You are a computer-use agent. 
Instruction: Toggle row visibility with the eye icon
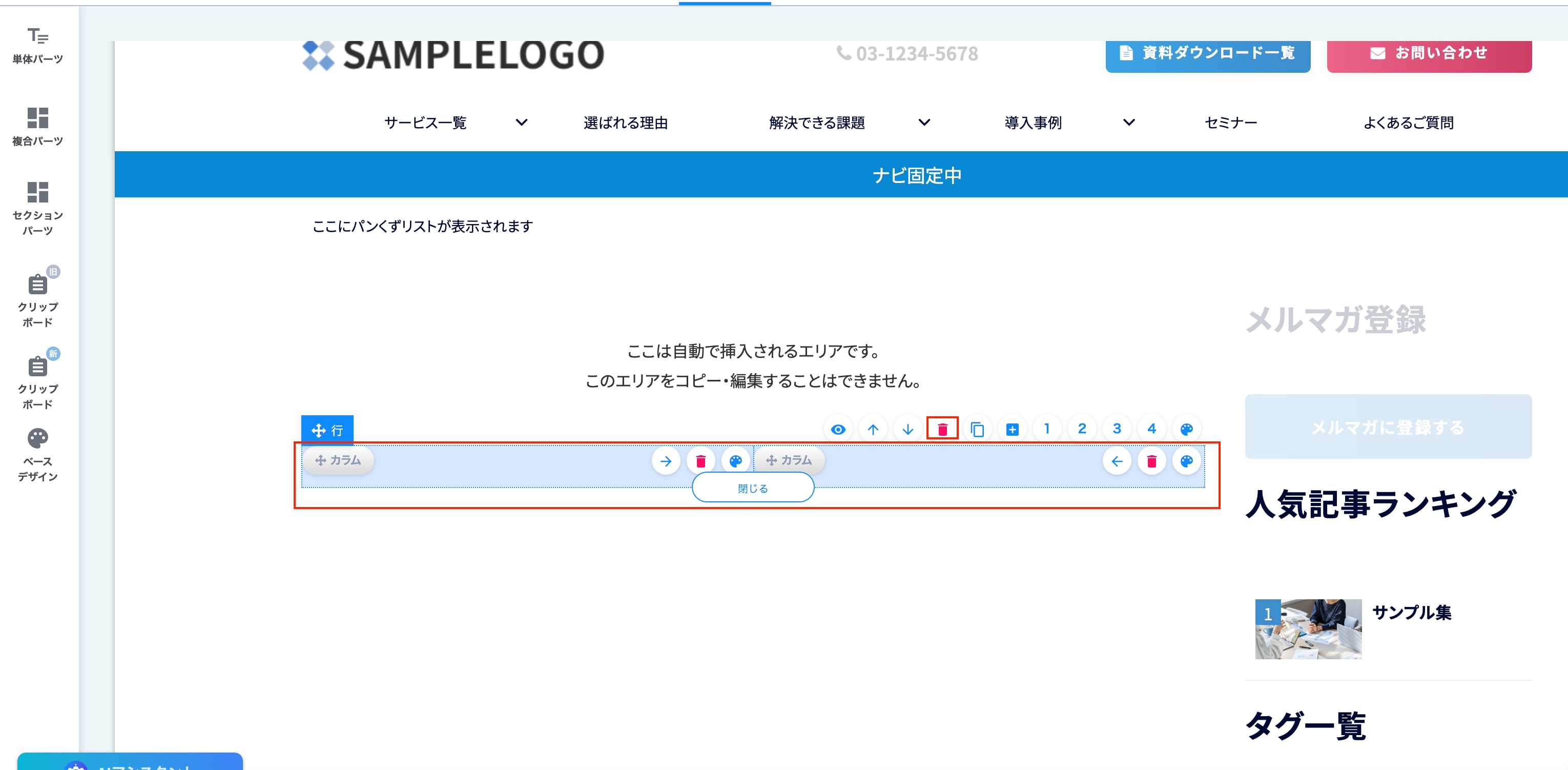click(838, 430)
